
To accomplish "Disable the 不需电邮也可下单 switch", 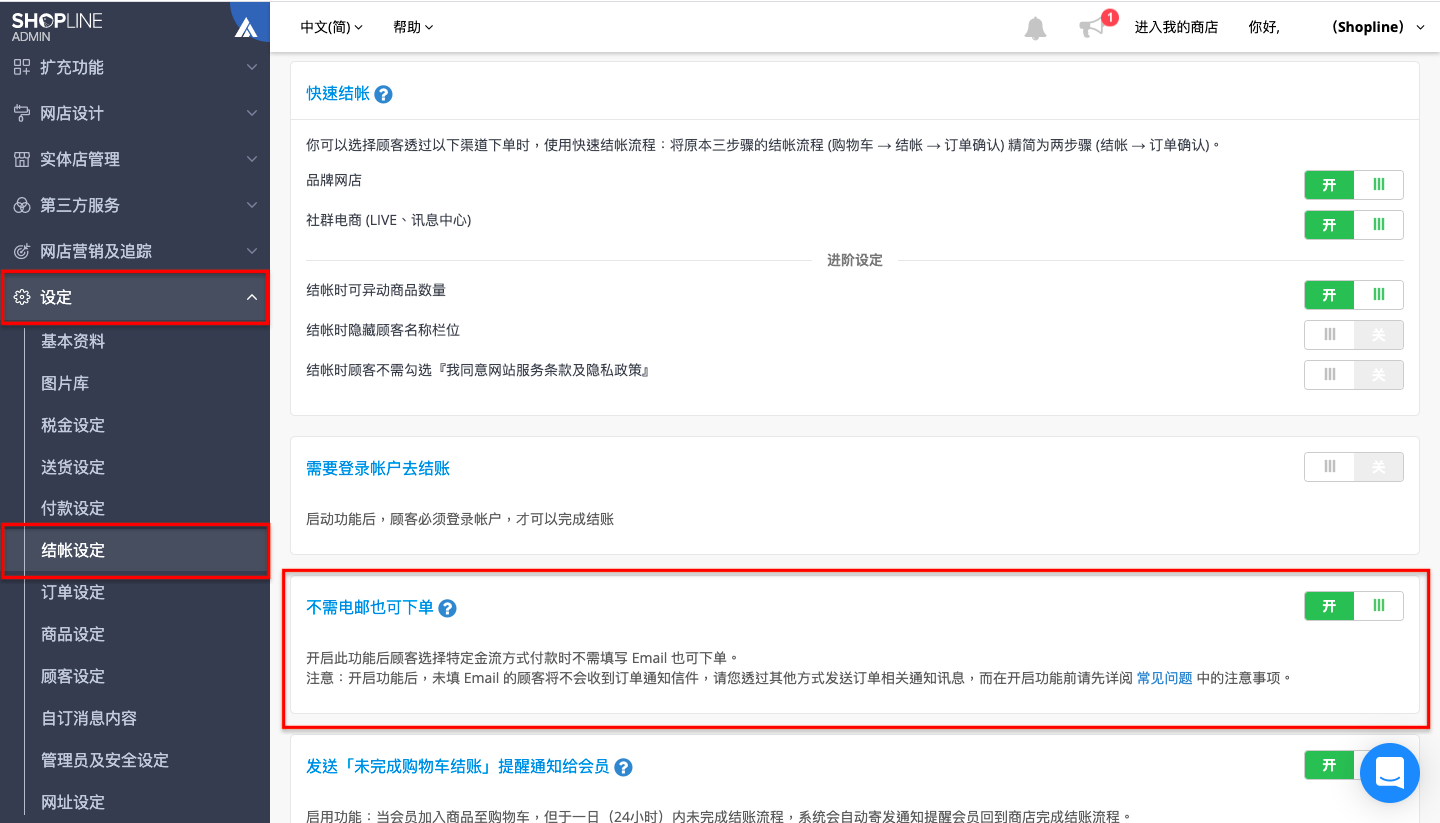I will click(x=1354, y=606).
